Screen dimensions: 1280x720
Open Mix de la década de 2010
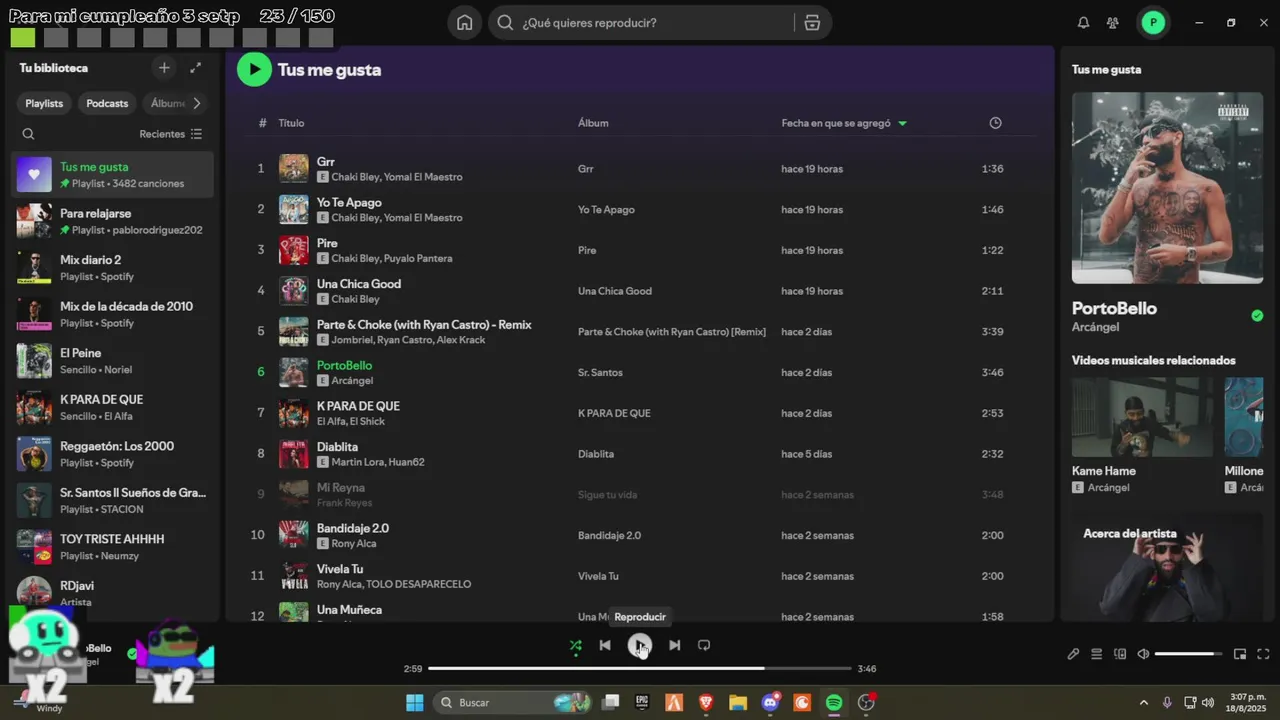[x=113, y=314]
